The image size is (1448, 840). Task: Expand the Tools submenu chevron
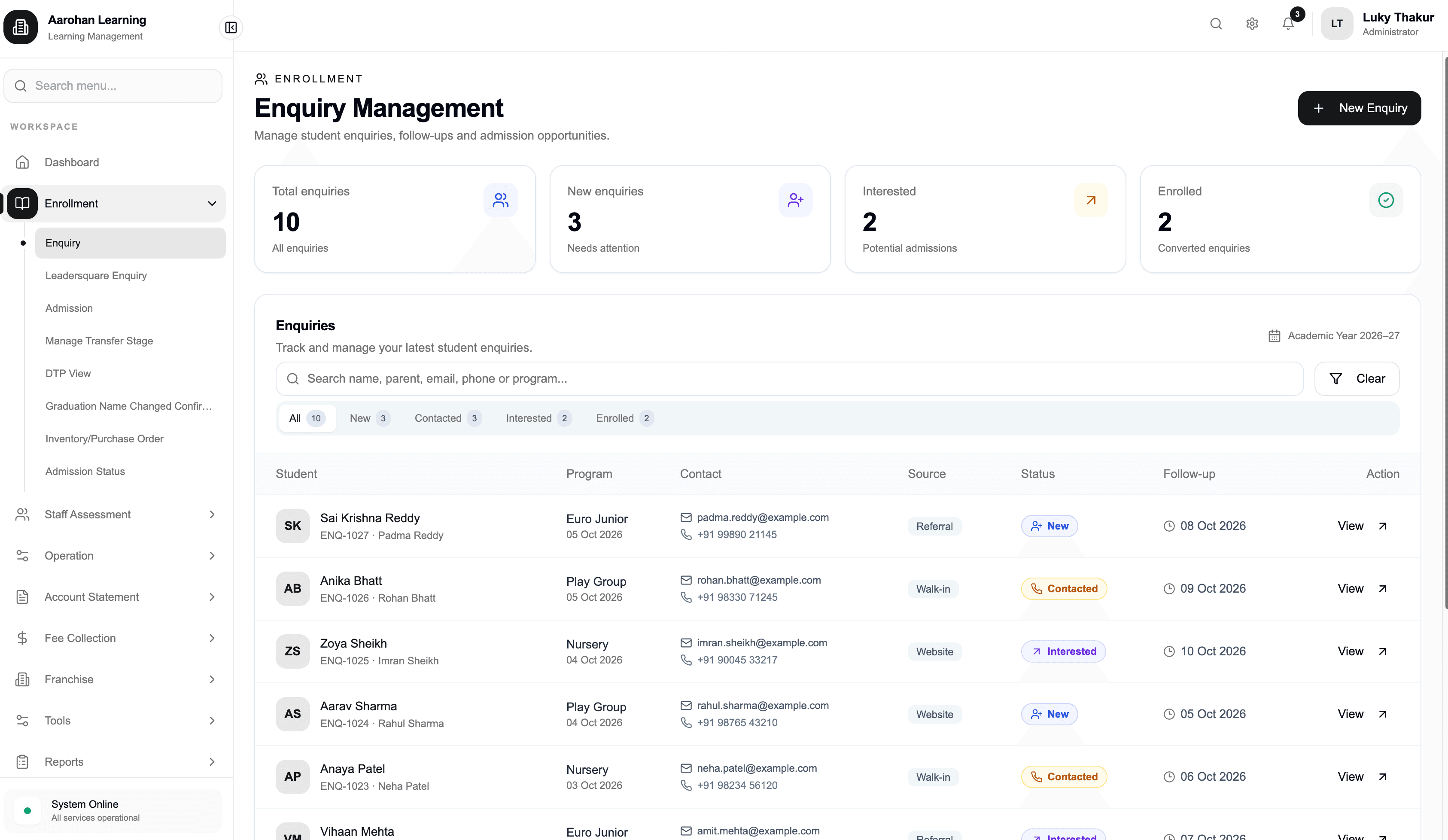(212, 721)
